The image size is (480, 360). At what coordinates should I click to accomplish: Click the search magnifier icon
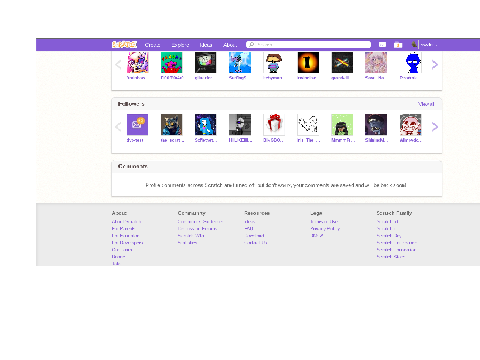click(x=252, y=44)
